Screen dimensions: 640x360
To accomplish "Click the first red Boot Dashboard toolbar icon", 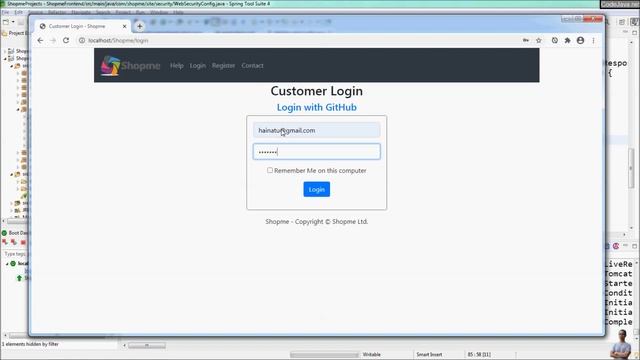I will pos(5,242).
